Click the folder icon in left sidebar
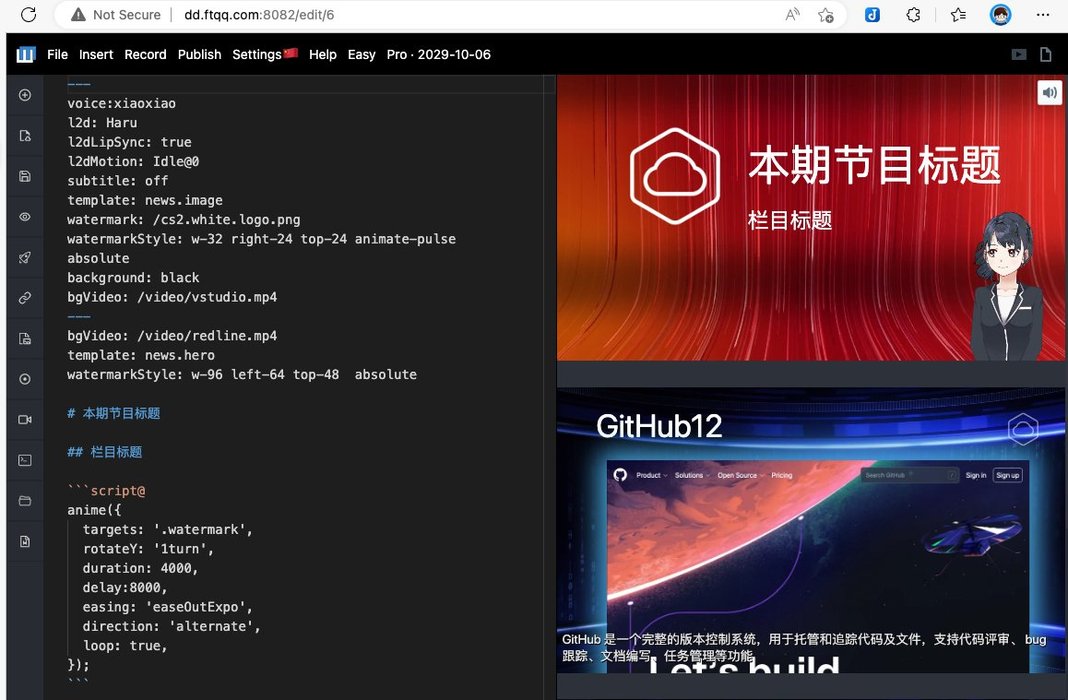The height and width of the screenshot is (700, 1068). [x=25, y=501]
